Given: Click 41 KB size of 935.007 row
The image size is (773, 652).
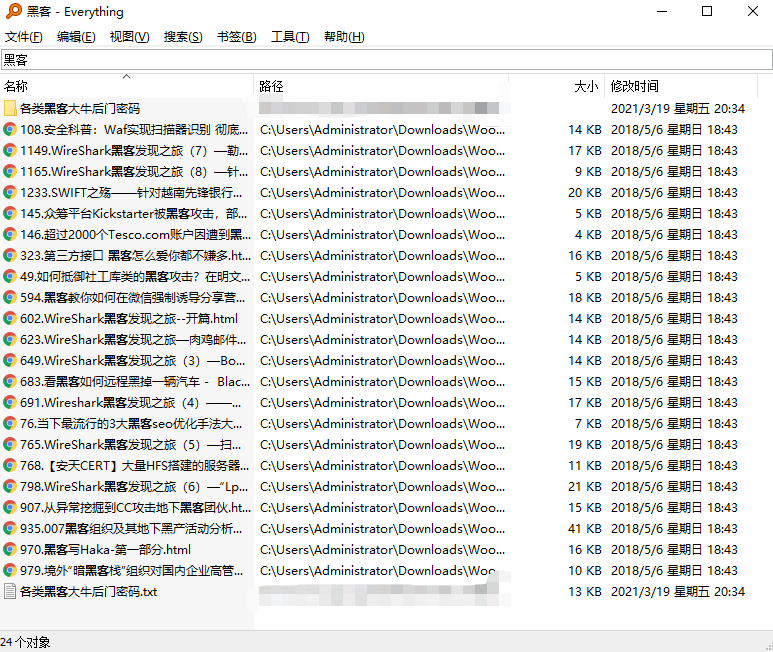Looking at the screenshot, I should [x=585, y=529].
